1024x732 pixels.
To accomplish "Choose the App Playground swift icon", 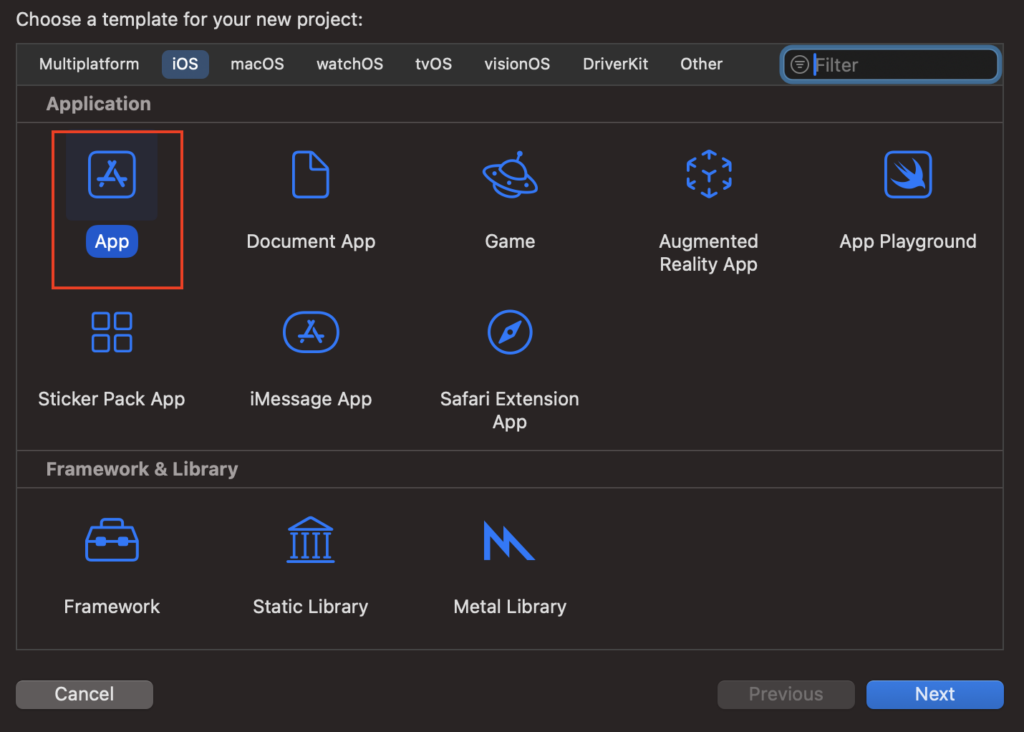I will [x=908, y=174].
